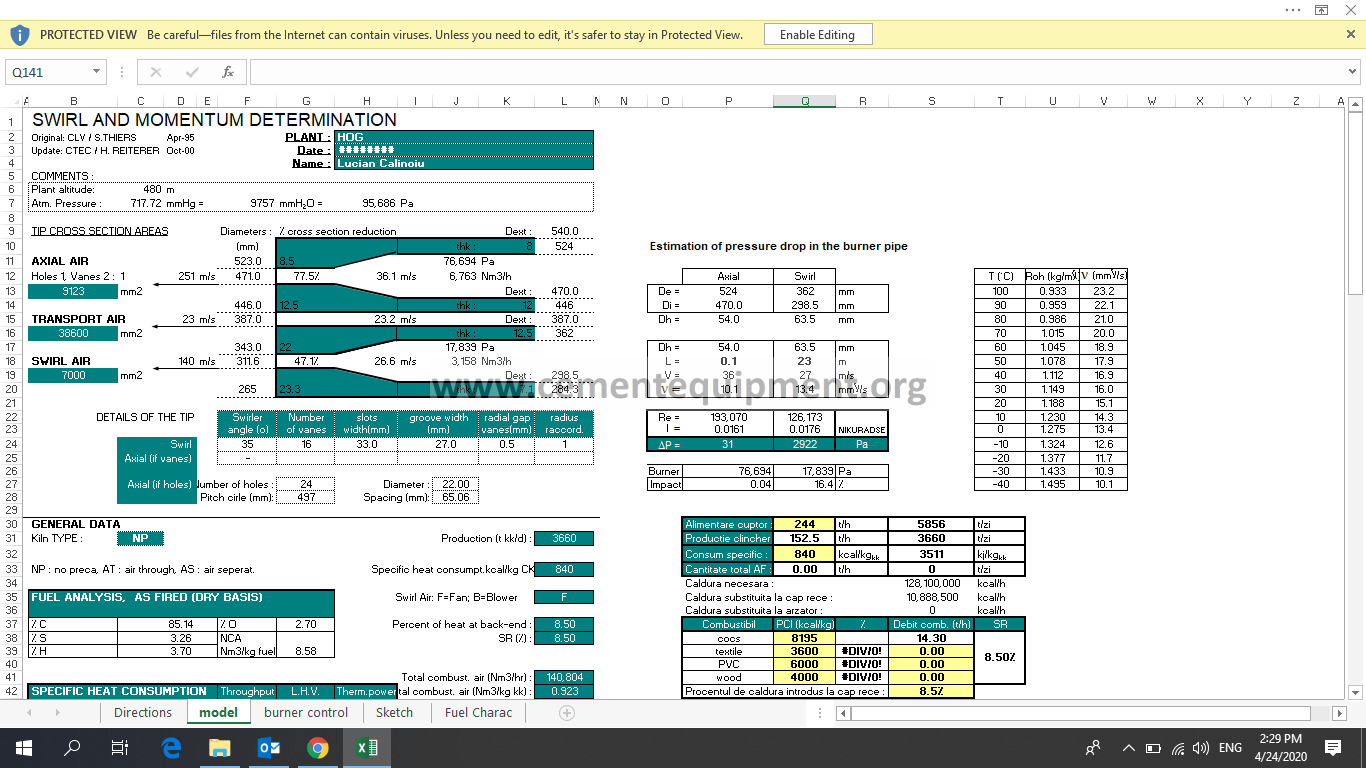This screenshot has width=1366, height=768.
Task: Click the transport air area cell 38600
Action: click(x=73, y=333)
